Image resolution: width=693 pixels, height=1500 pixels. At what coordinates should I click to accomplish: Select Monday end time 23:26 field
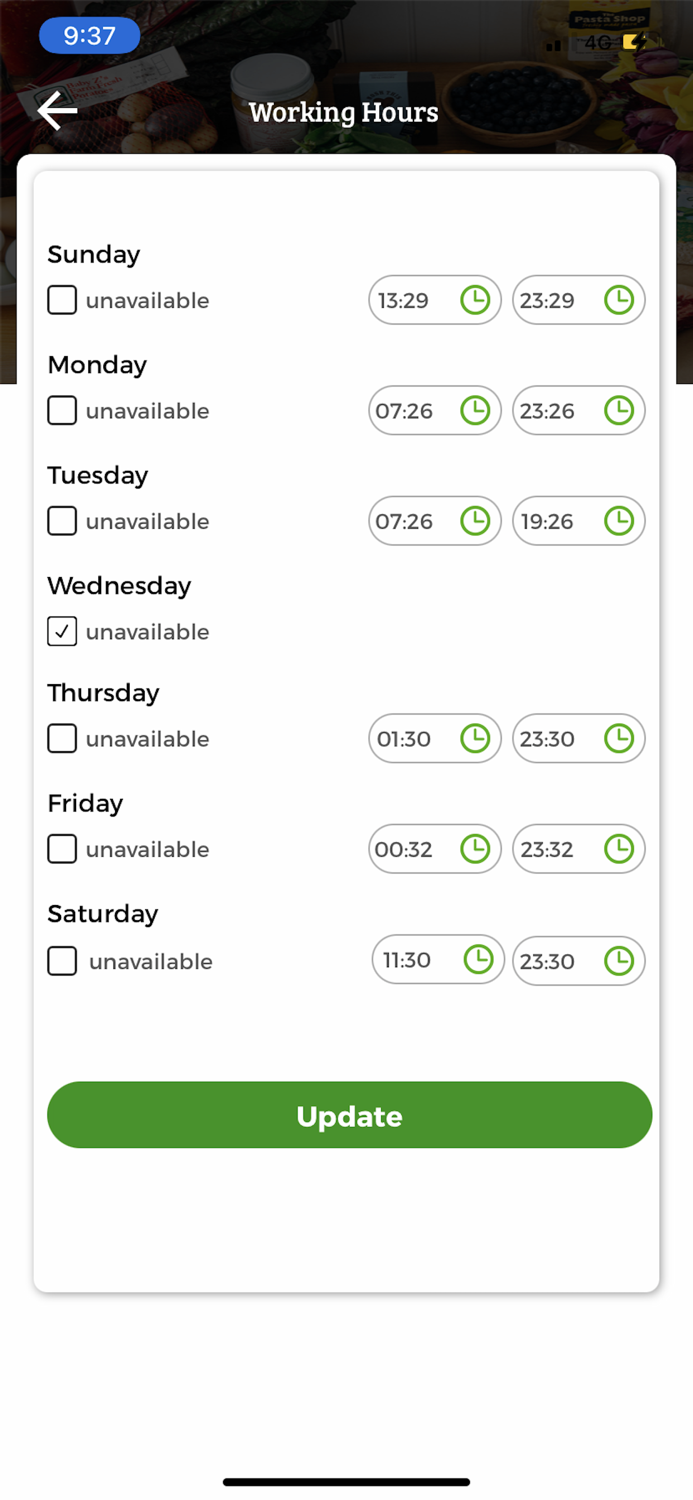click(x=579, y=410)
